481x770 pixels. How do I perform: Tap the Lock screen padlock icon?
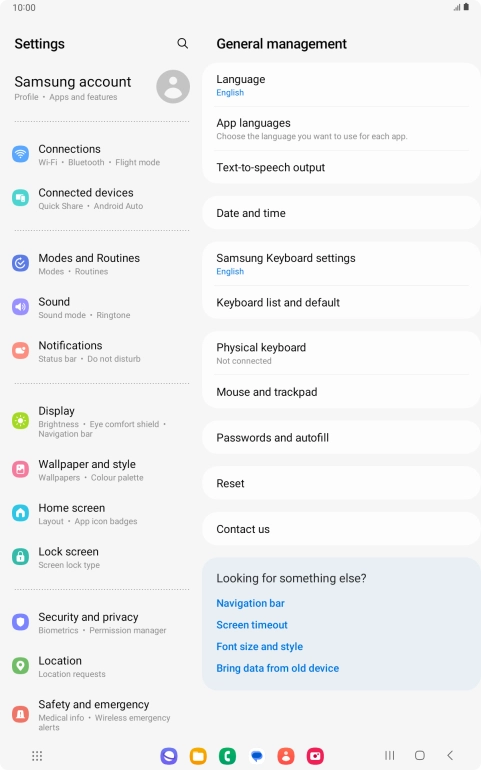point(21,556)
